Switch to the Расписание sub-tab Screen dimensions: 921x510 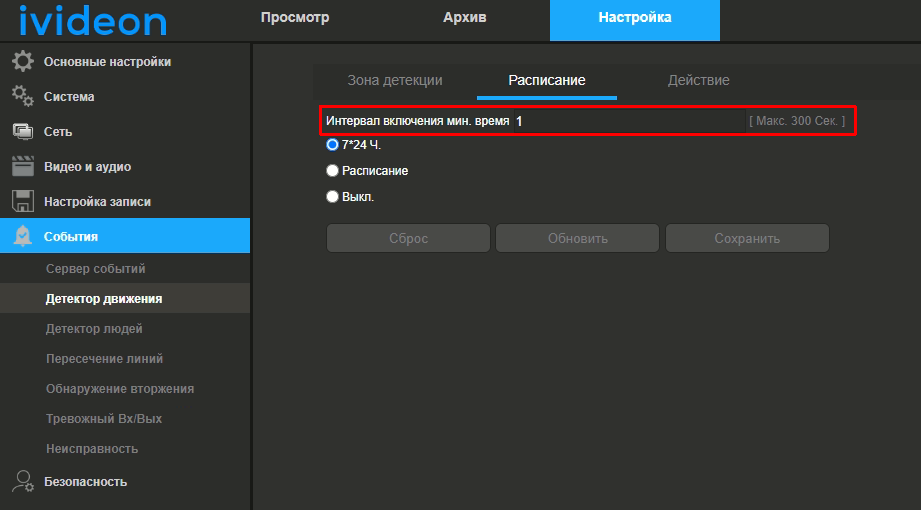coord(547,80)
